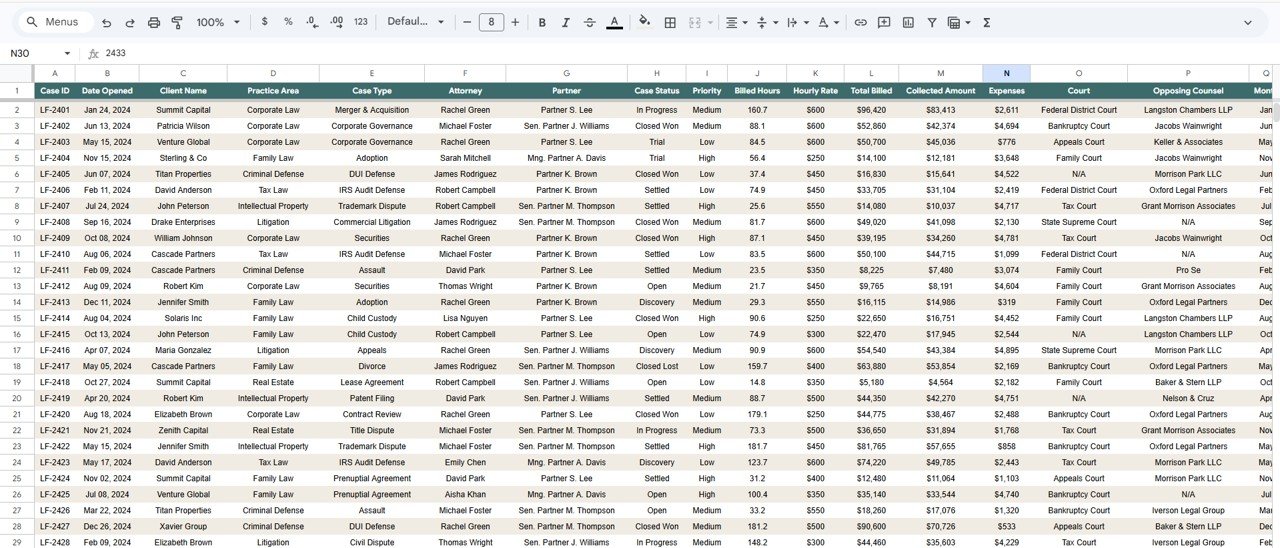
Task: Click client cell 'Zenith Capital'
Action: [x=183, y=430]
